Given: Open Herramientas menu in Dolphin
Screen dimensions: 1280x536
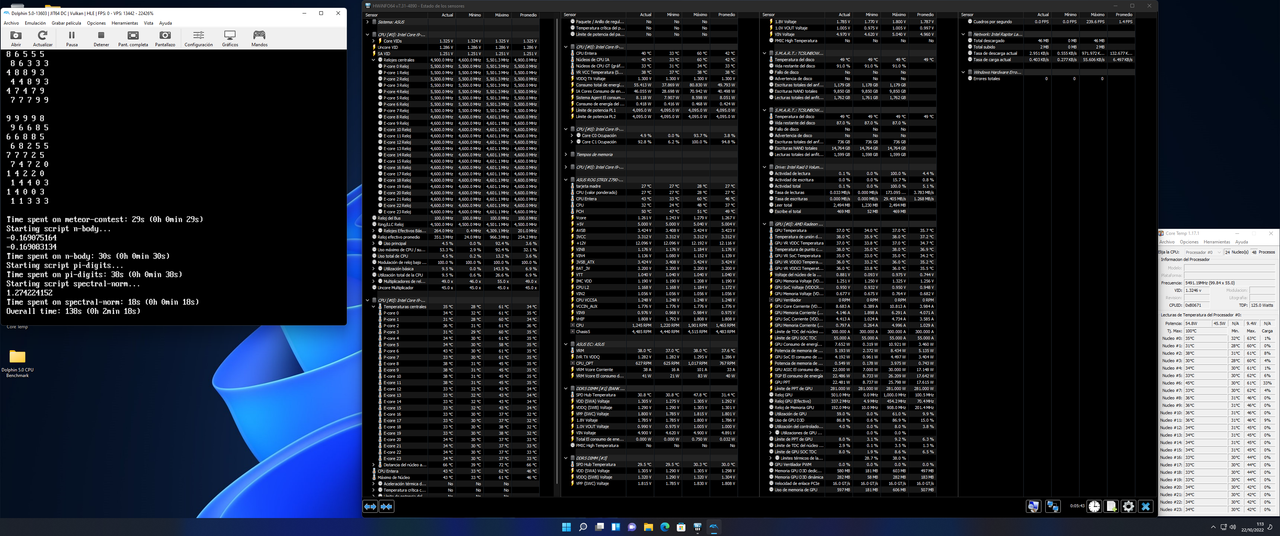Looking at the screenshot, I should coord(125,22).
